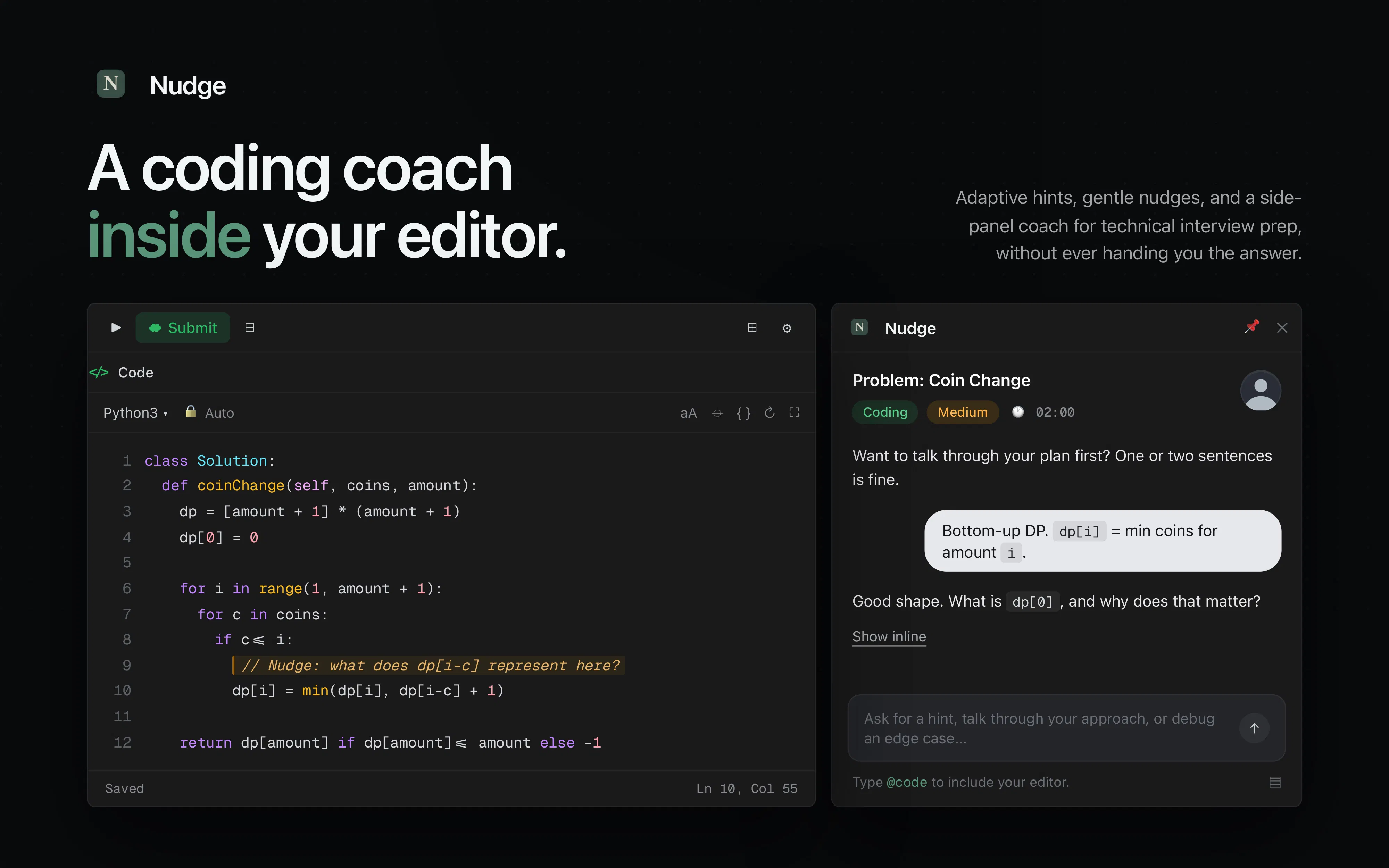Close the Nudge side panel
1389x868 pixels.
[x=1282, y=328]
